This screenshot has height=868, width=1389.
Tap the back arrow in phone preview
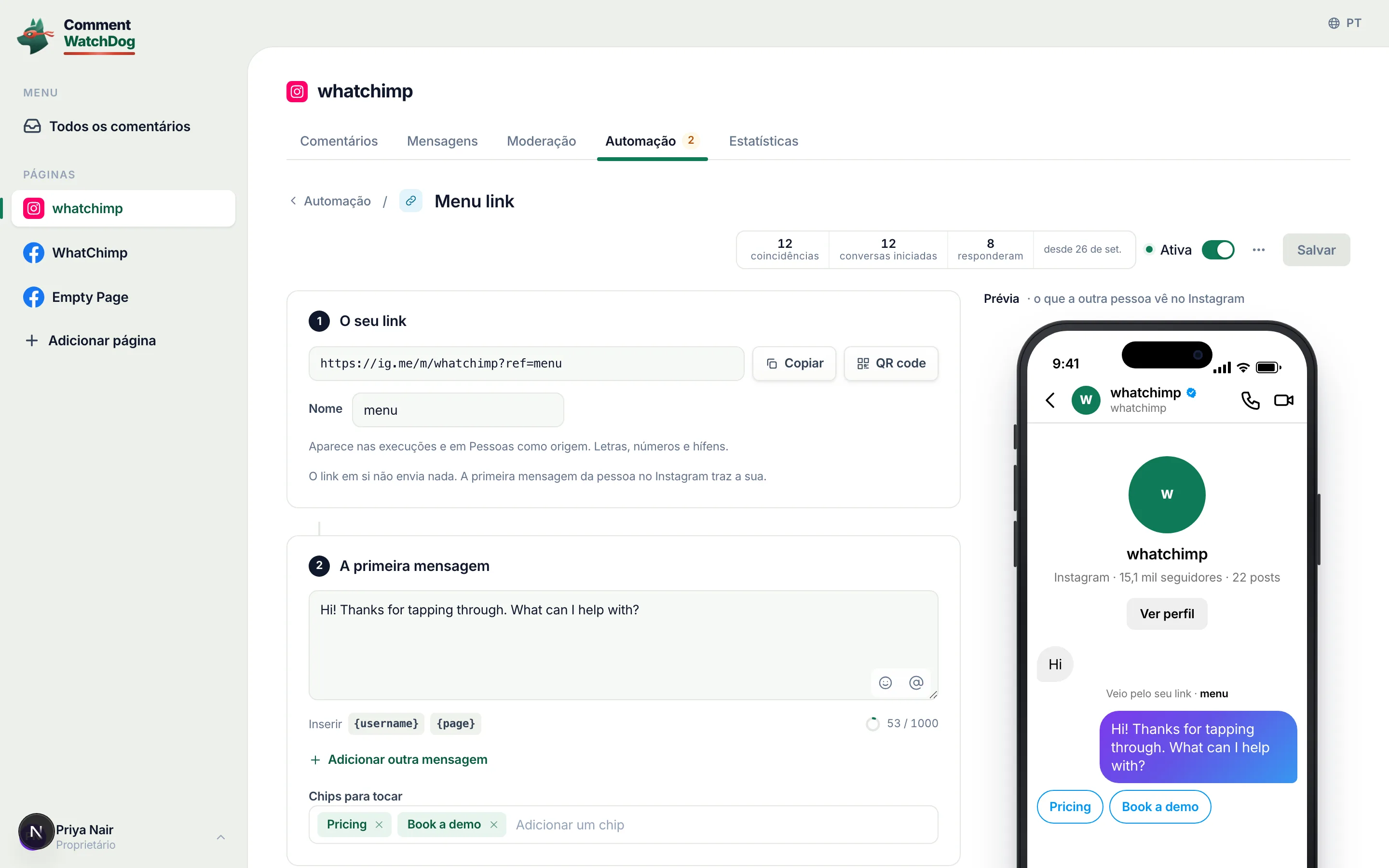[x=1050, y=400]
